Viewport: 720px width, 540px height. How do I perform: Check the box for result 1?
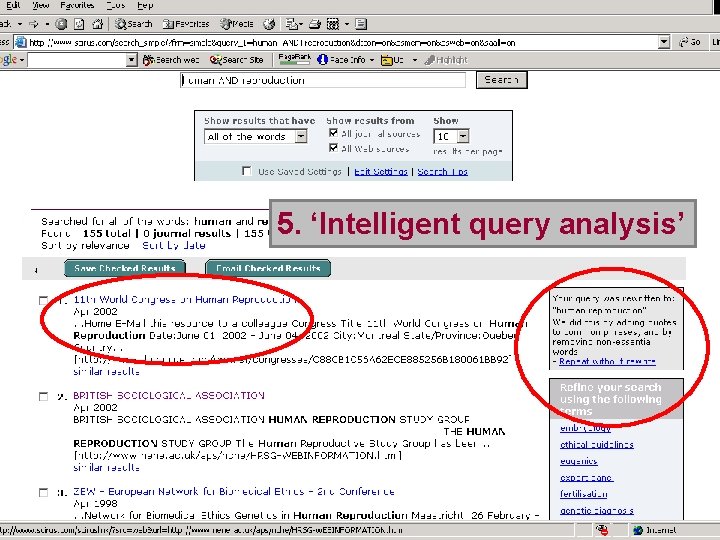pos(43,300)
